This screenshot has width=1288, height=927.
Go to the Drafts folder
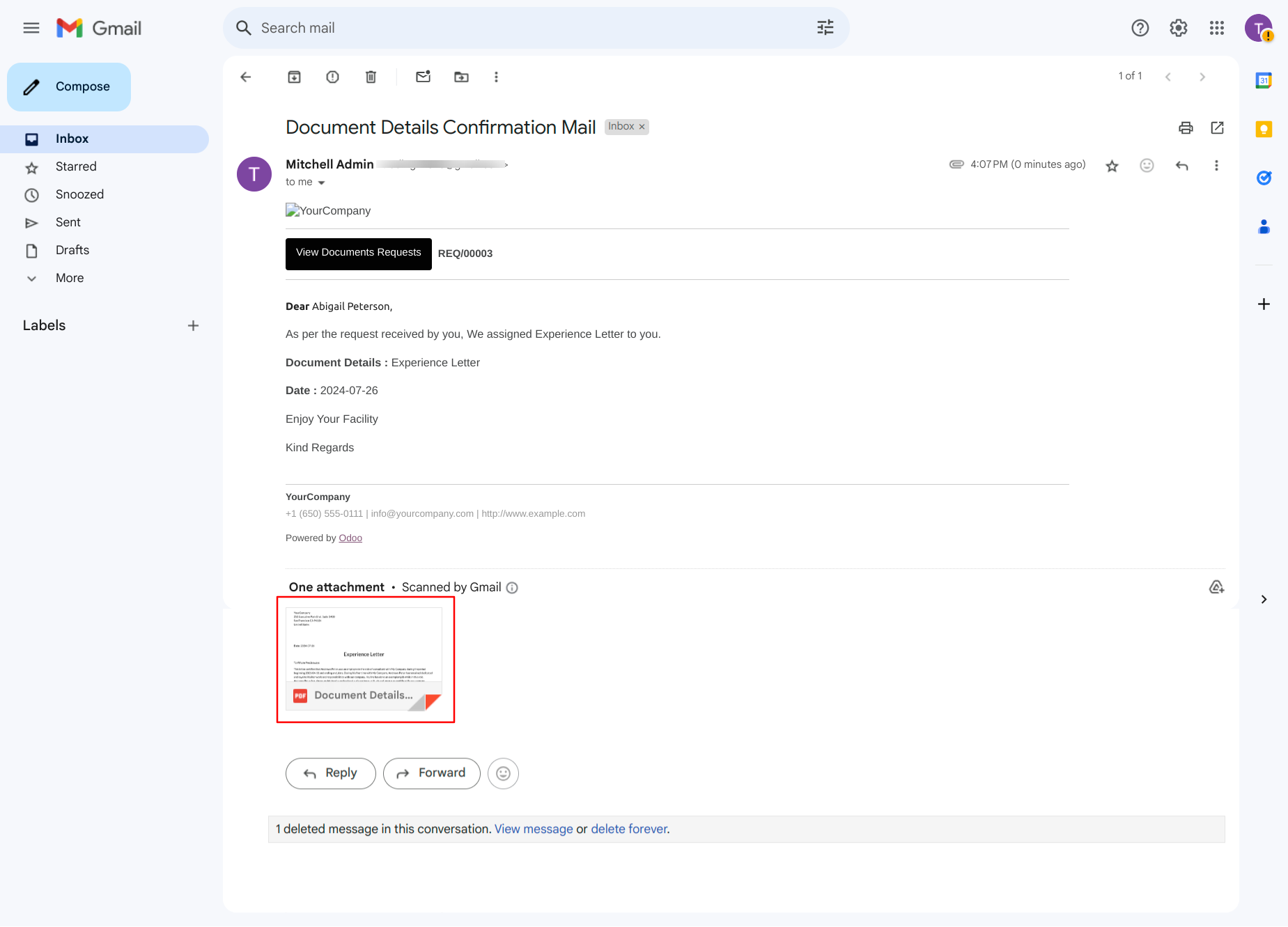tap(72, 250)
